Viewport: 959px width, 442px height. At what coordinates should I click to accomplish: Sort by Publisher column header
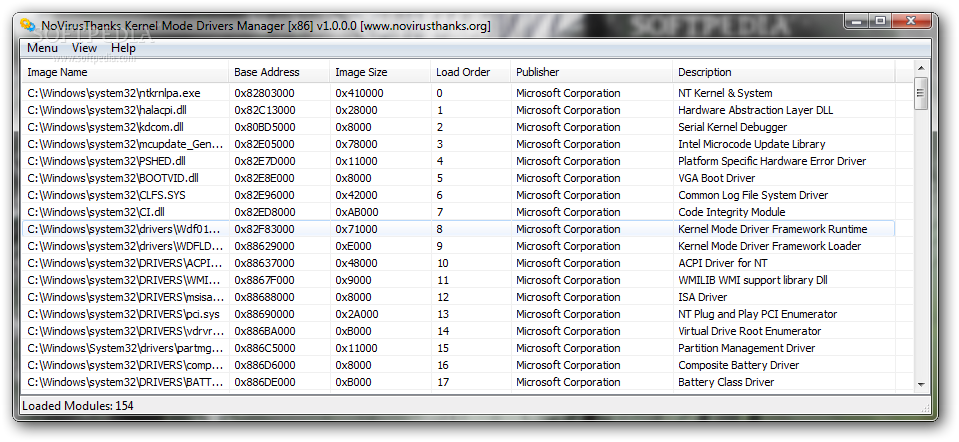click(591, 72)
